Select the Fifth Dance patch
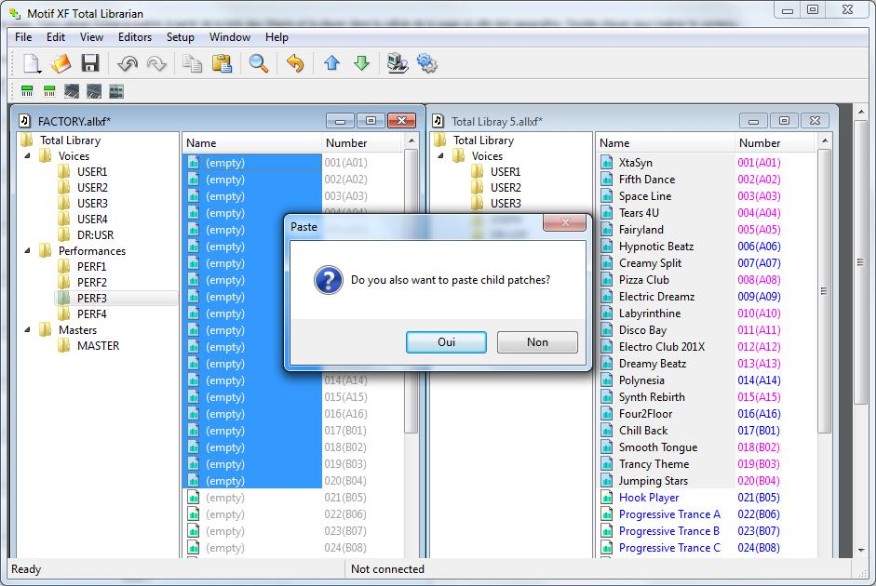876x586 pixels. pyautogui.click(x=646, y=179)
